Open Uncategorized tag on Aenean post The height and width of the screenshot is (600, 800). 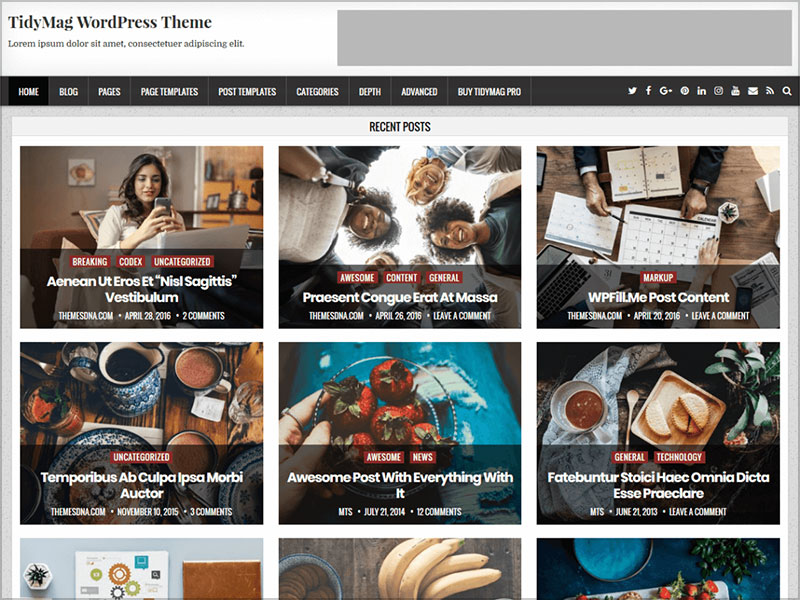pos(182,261)
